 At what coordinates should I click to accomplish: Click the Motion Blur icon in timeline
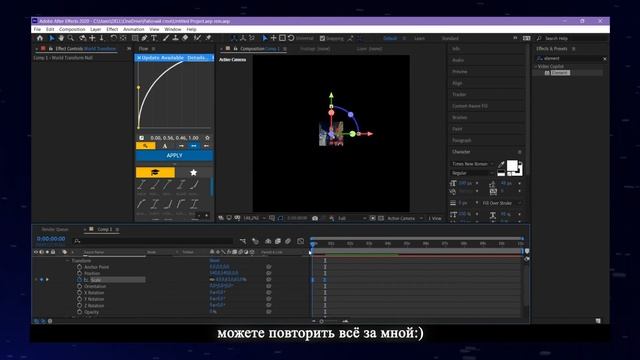288,241
